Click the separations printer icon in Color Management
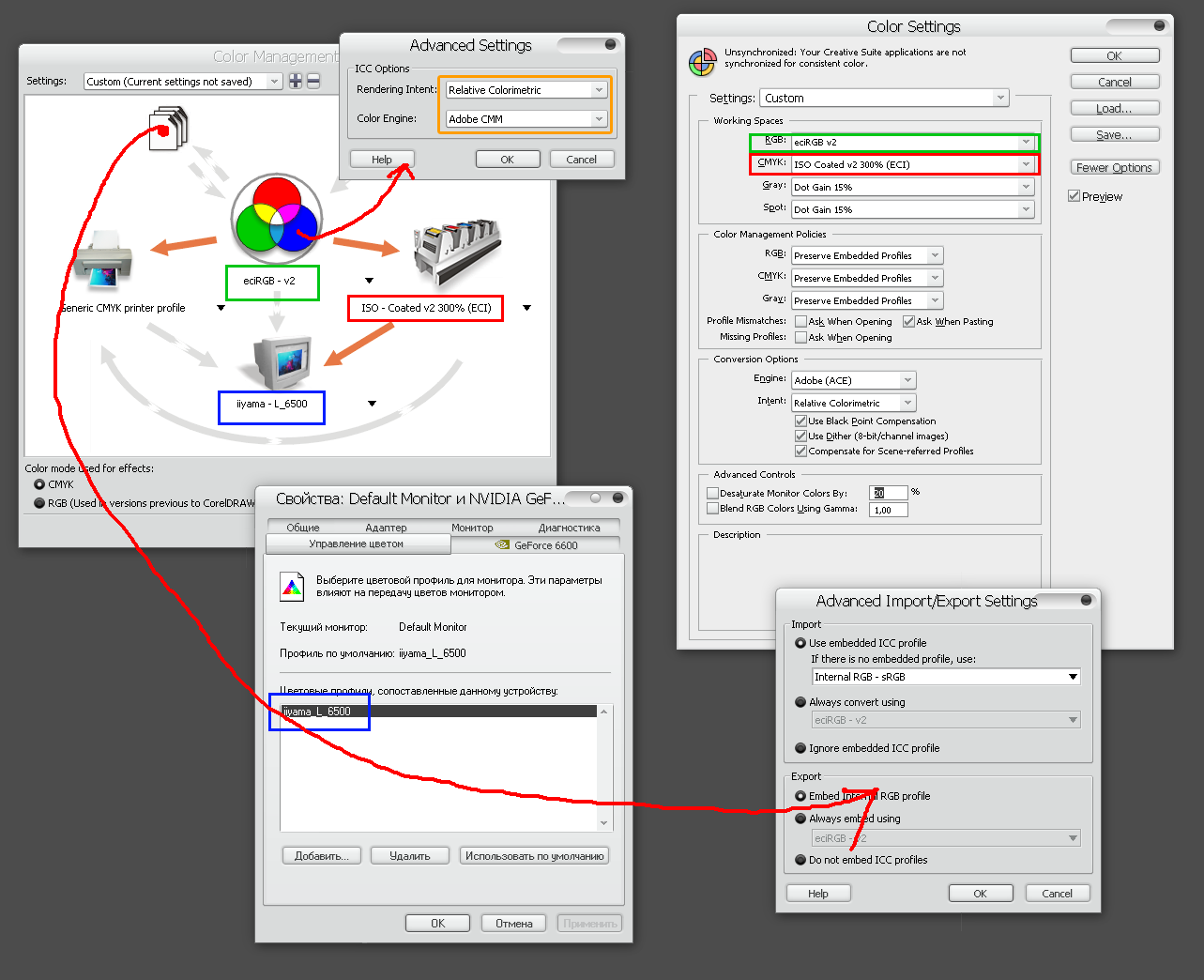 click(x=458, y=253)
